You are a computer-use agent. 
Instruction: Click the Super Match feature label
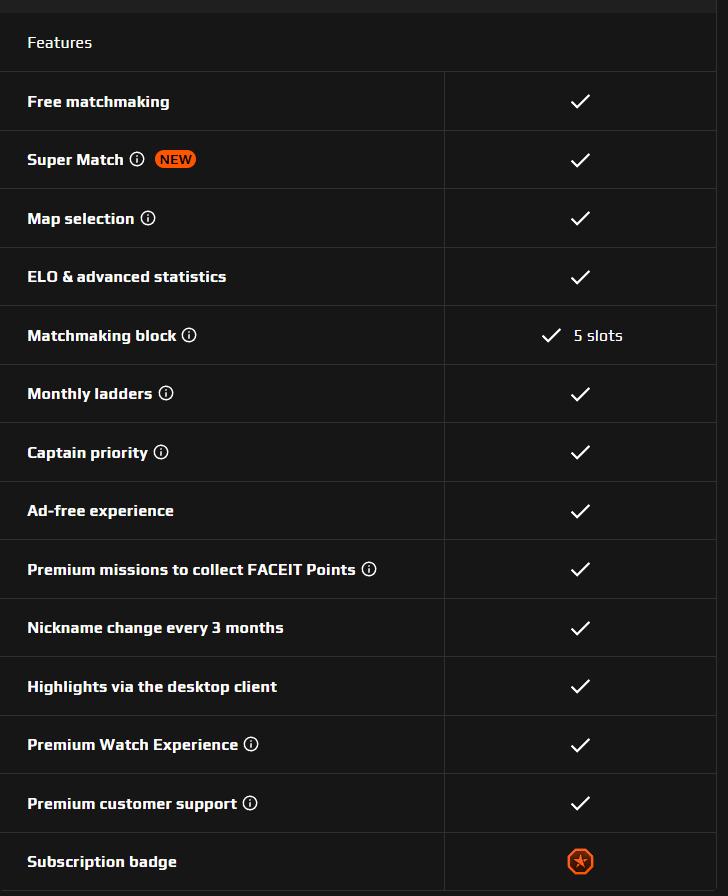(x=75, y=159)
